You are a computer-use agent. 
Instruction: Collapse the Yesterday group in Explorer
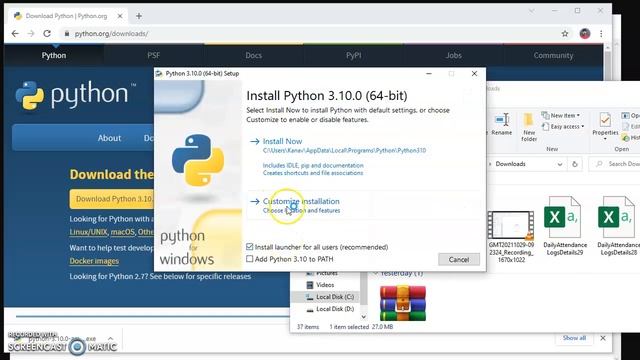pos(375,273)
